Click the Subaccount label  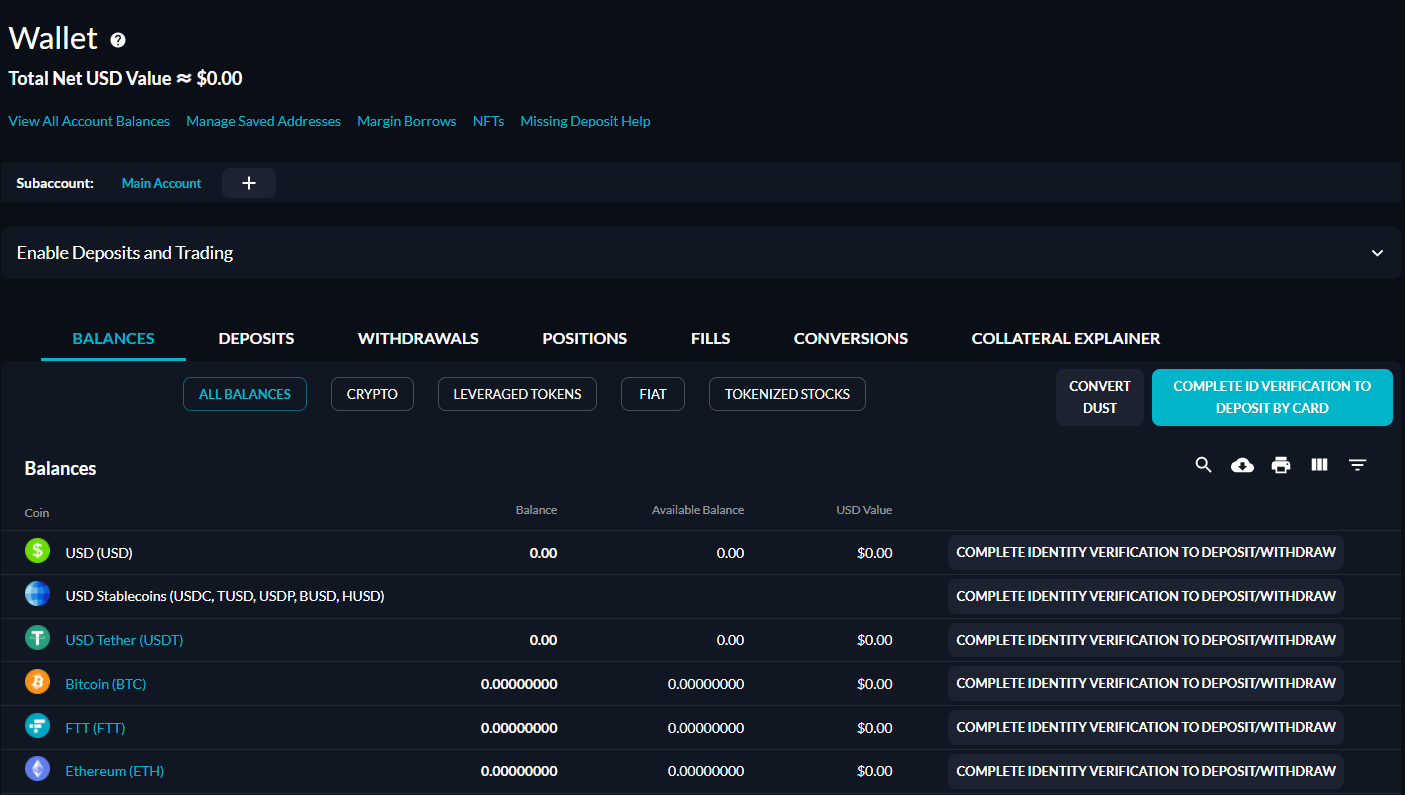pos(55,183)
